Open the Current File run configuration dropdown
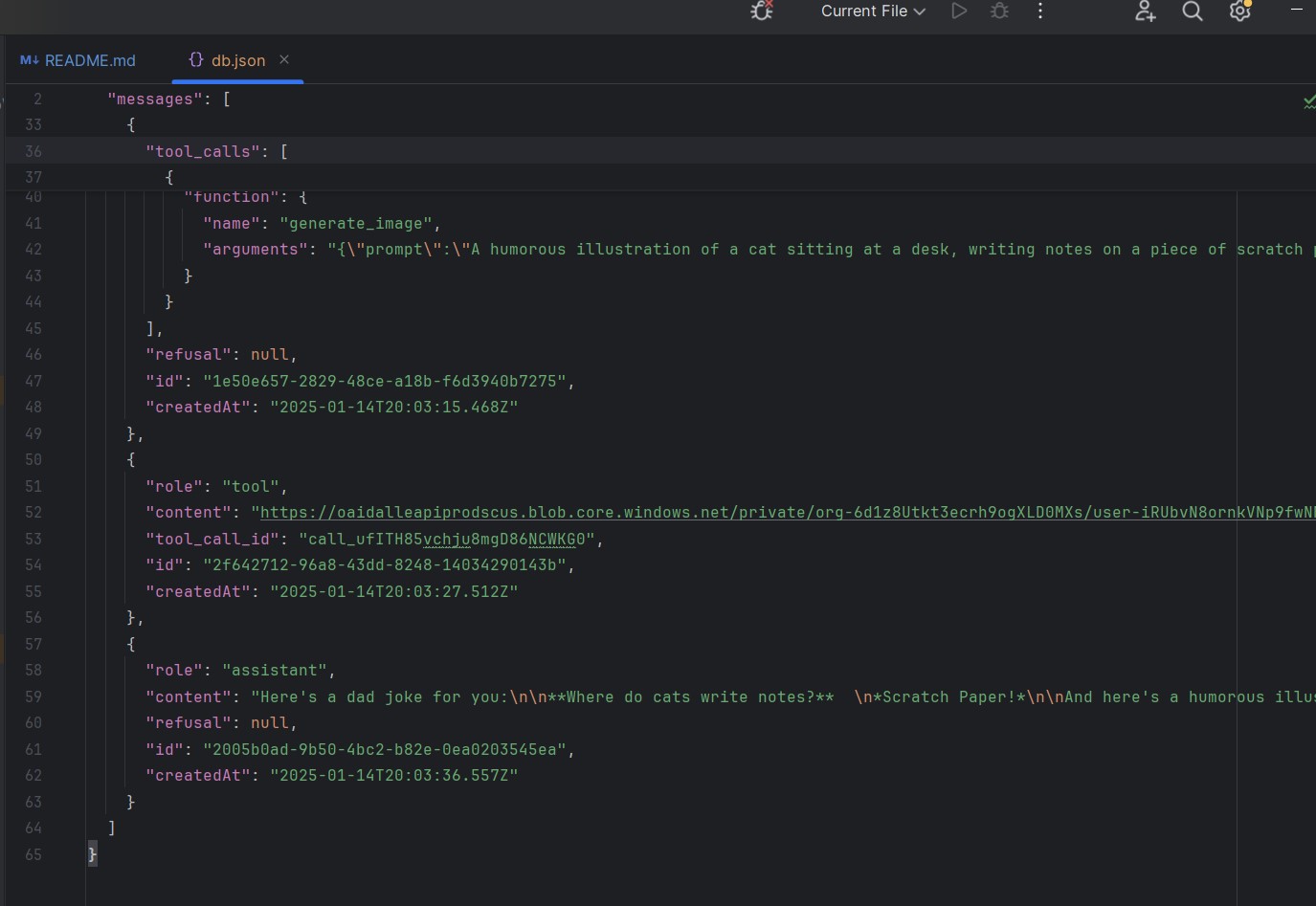 (873, 11)
